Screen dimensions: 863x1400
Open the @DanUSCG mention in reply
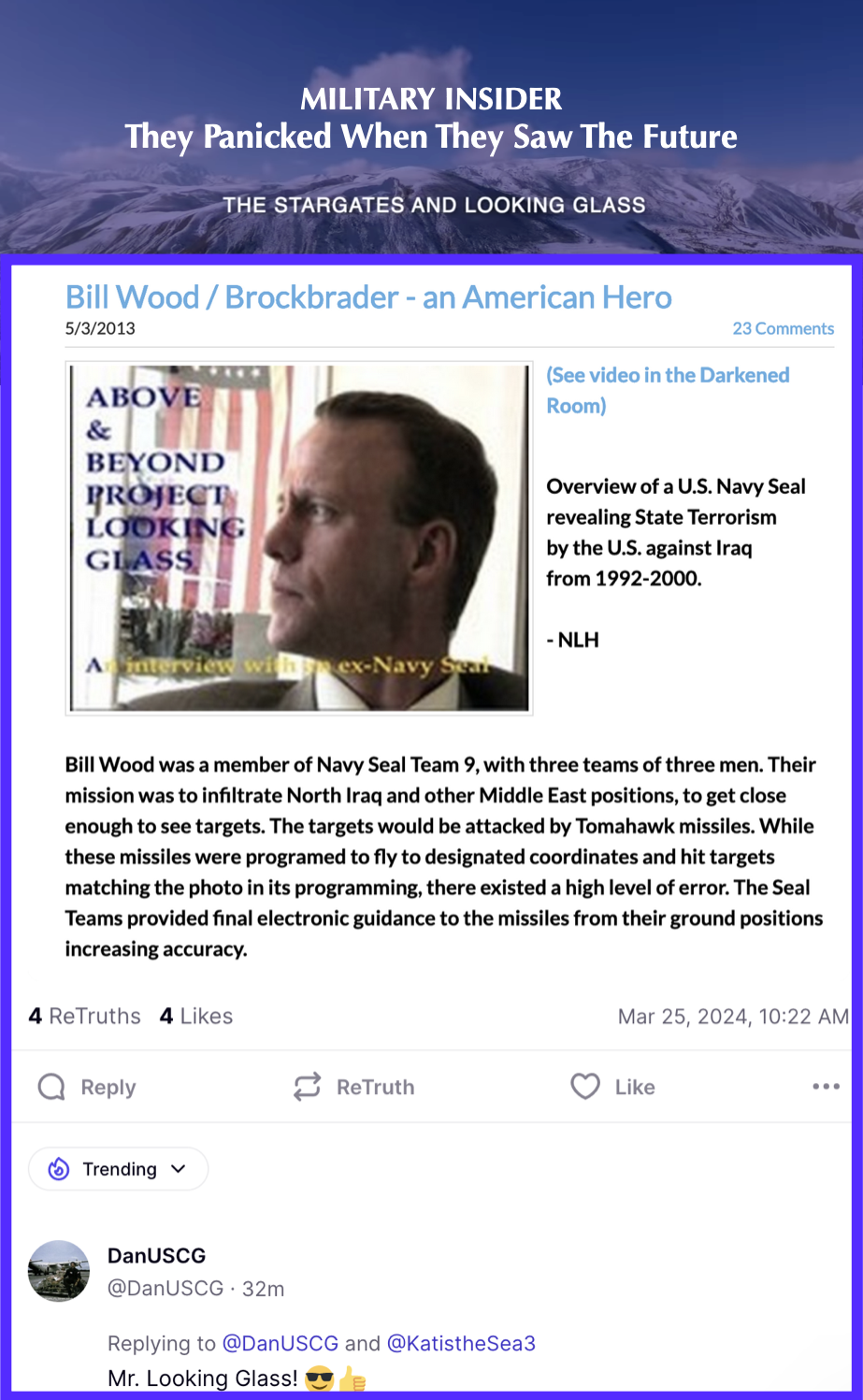click(280, 1344)
